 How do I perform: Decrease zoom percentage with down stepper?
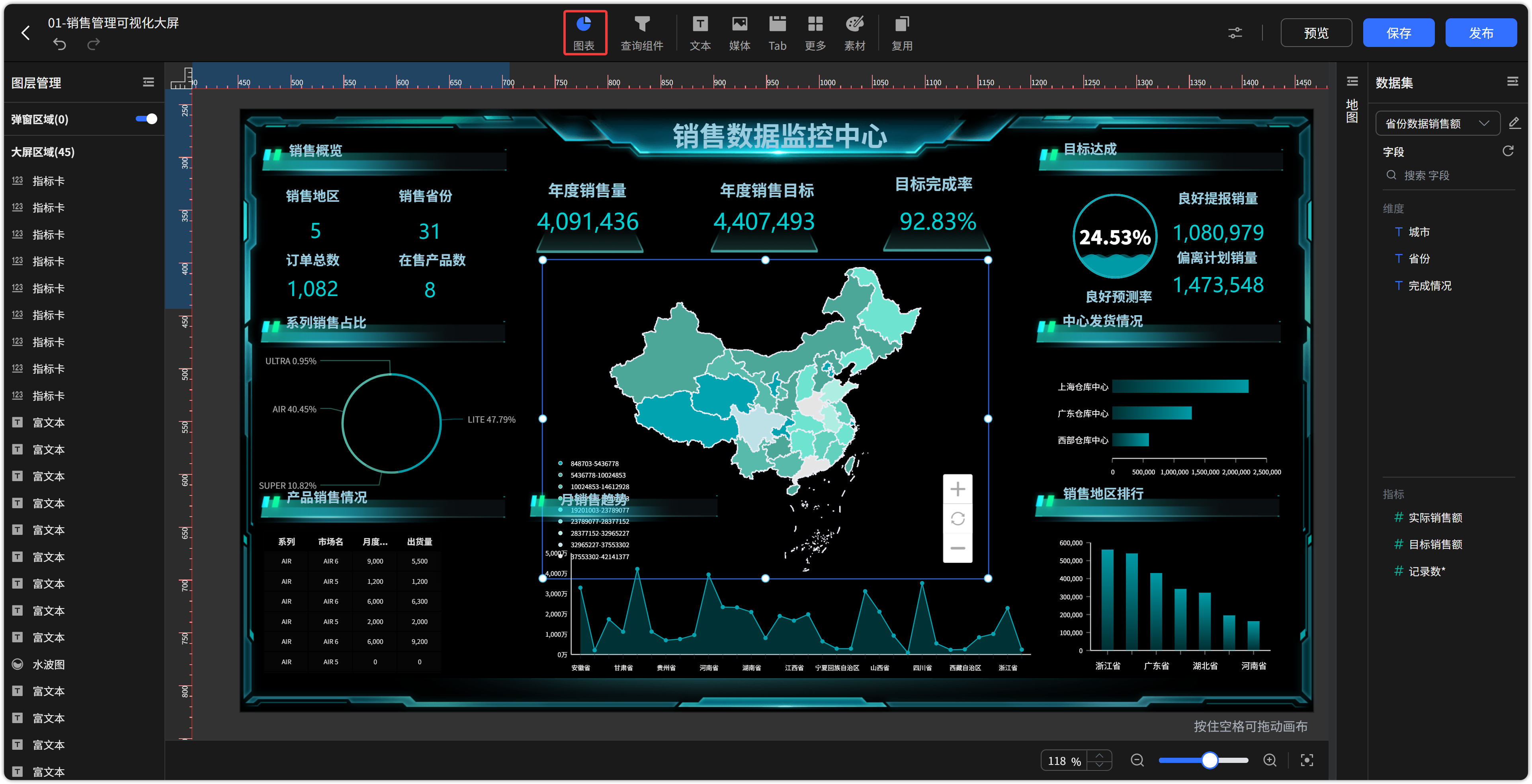(1099, 766)
